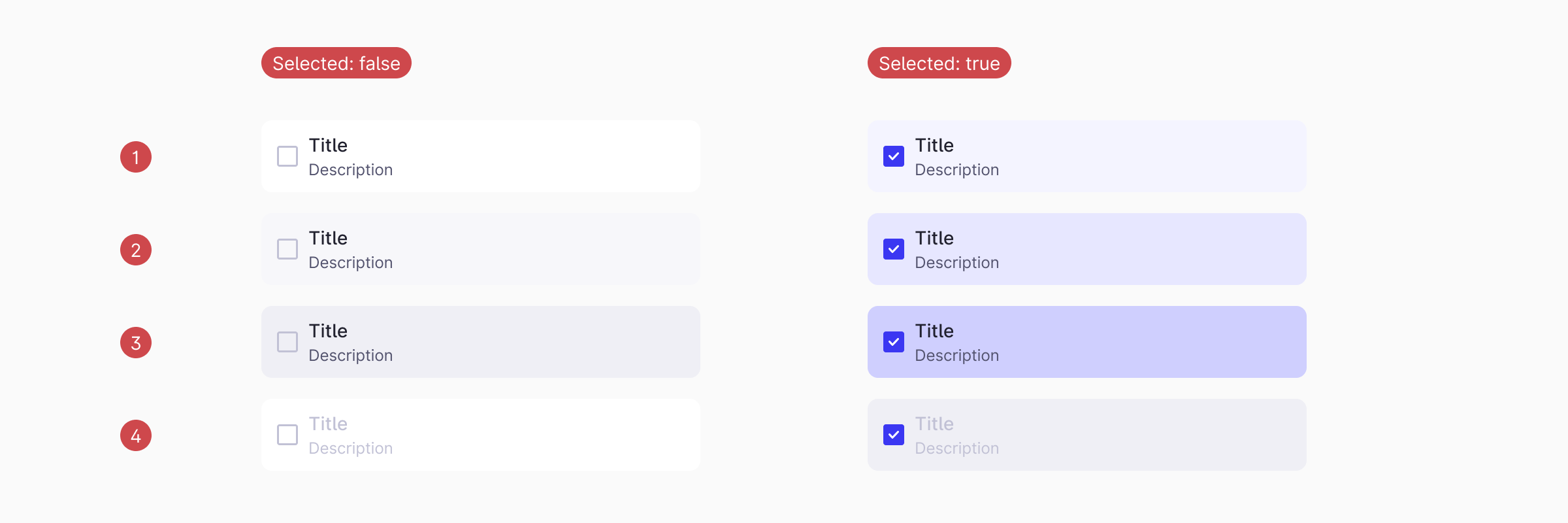The image size is (1568, 523).
Task: Uncheck the checked checkbox in row 4 selected column
Action: click(892, 434)
